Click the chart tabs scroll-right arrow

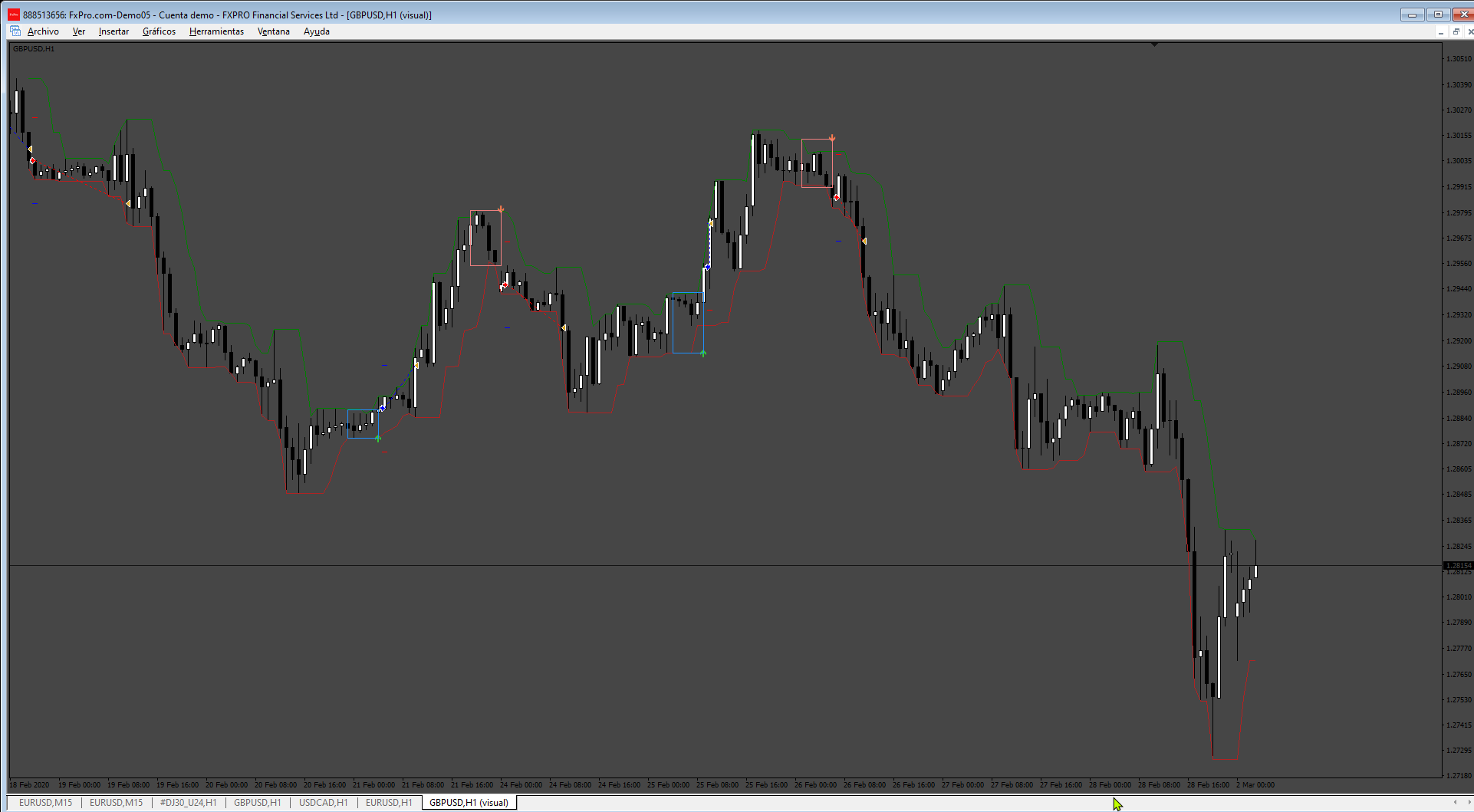(1469, 803)
